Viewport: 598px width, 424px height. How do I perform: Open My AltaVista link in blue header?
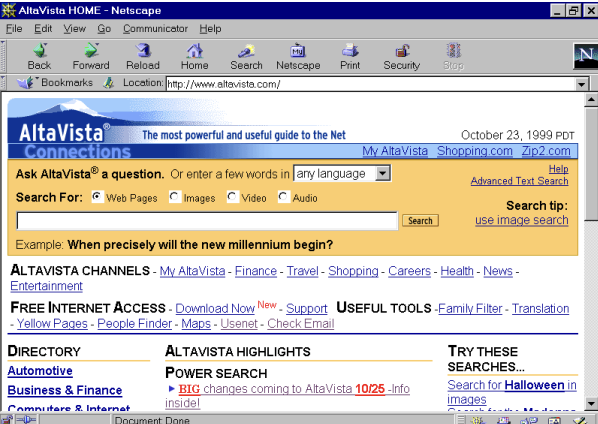click(x=395, y=151)
